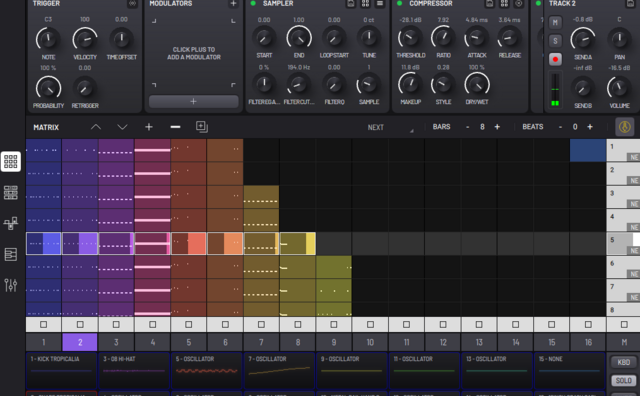Image resolution: width=640 pixels, height=396 pixels.
Task: Toggle the stop checkbox under column 9
Action: [x=334, y=325]
